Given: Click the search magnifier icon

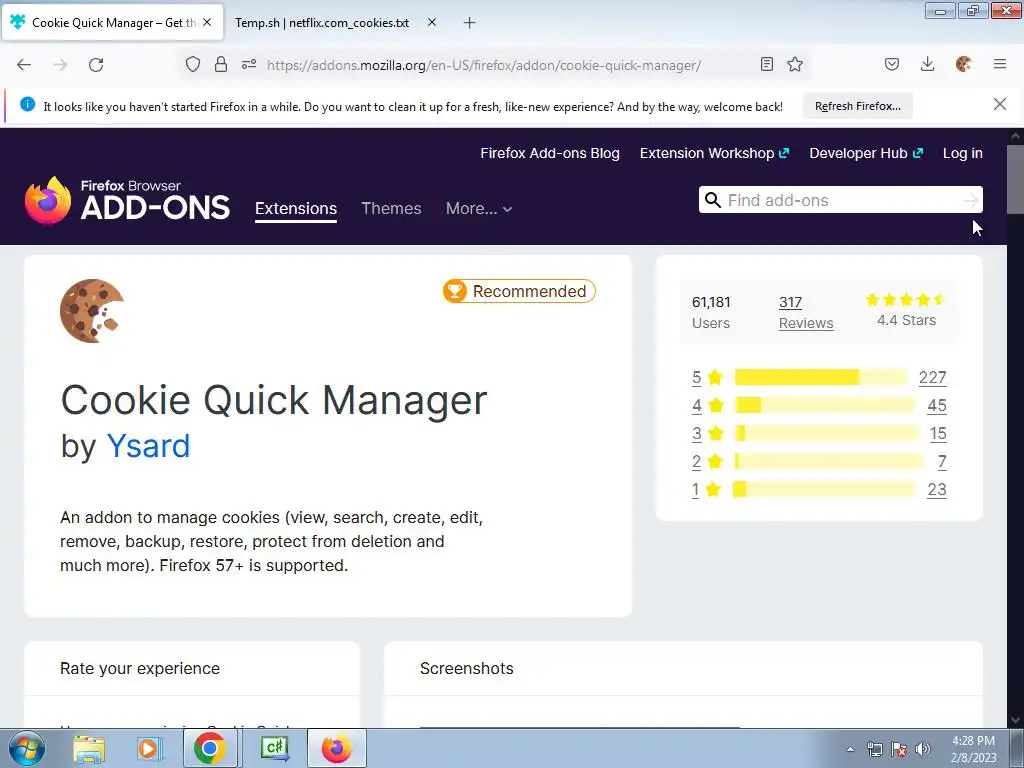Looking at the screenshot, I should pos(713,200).
